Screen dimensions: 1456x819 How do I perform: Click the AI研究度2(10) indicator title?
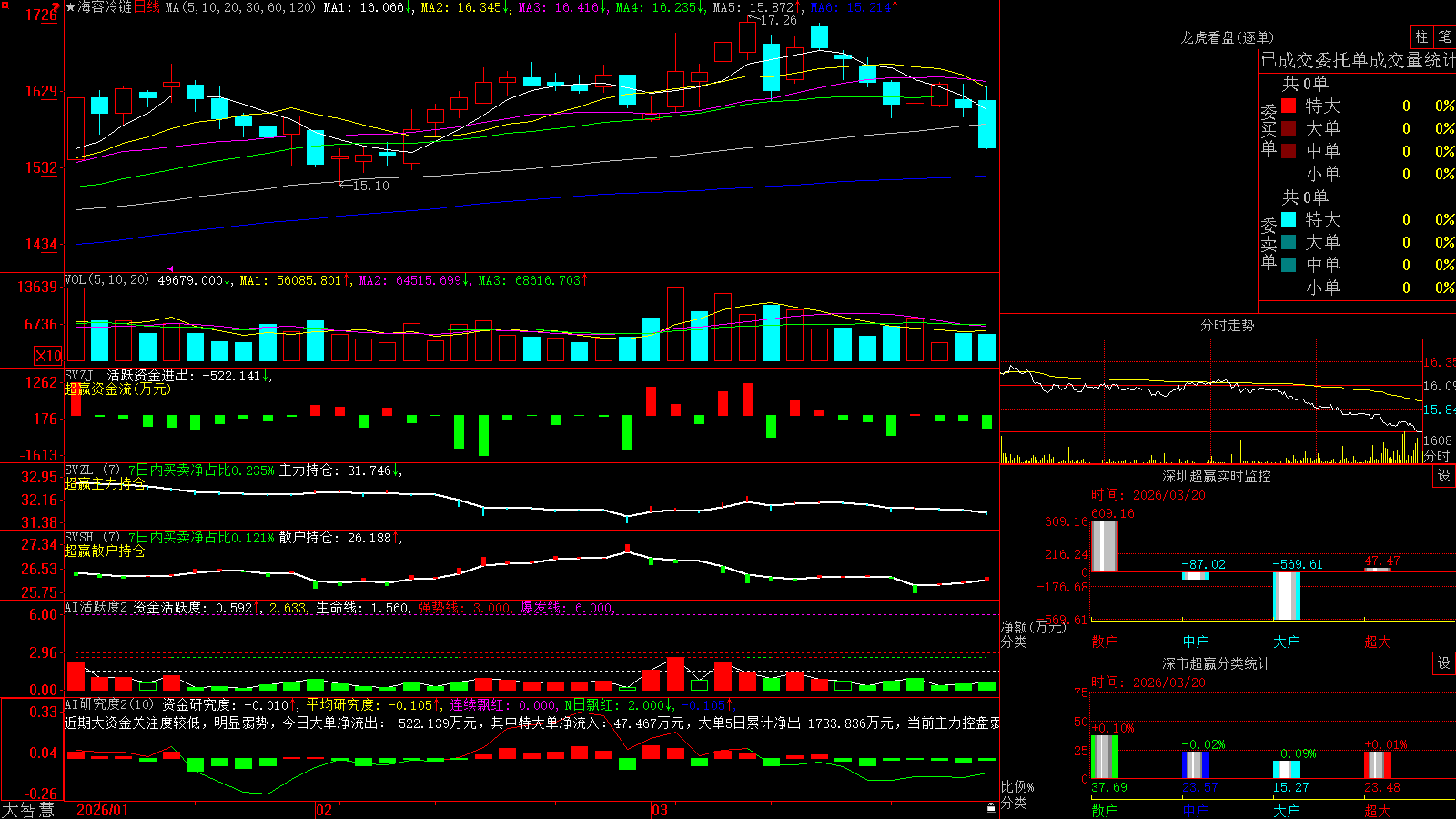109,704
